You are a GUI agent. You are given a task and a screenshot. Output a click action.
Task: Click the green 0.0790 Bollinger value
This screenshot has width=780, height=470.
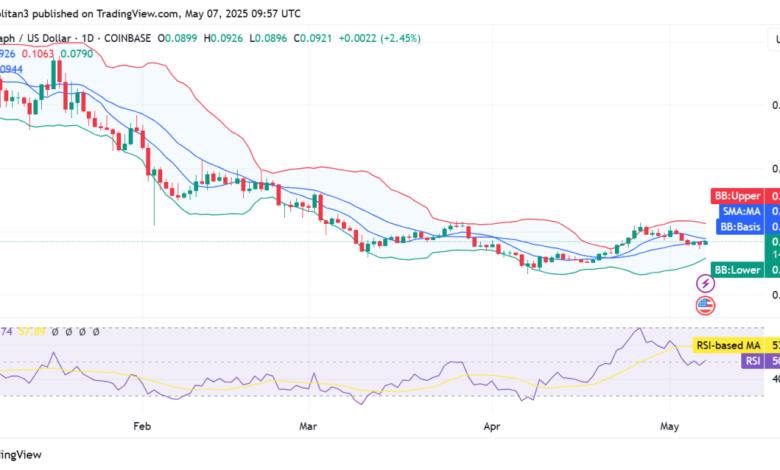click(77, 54)
